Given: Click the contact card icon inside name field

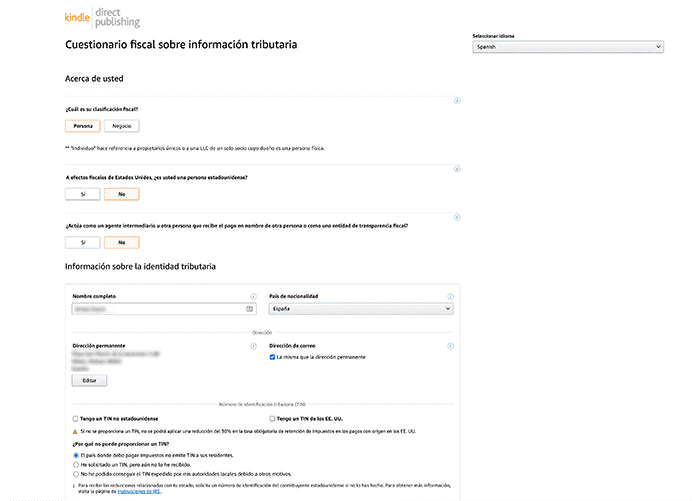Looking at the screenshot, I should (250, 309).
